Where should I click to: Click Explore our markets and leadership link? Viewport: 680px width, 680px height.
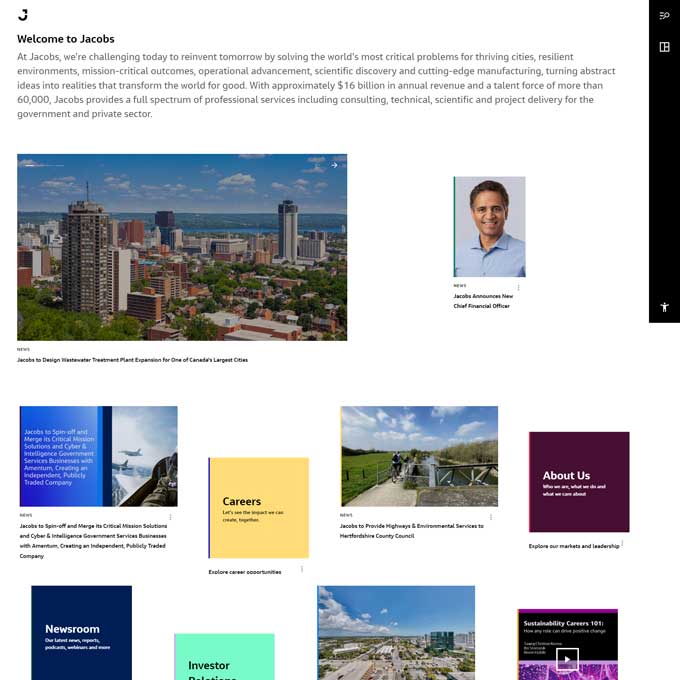point(574,546)
